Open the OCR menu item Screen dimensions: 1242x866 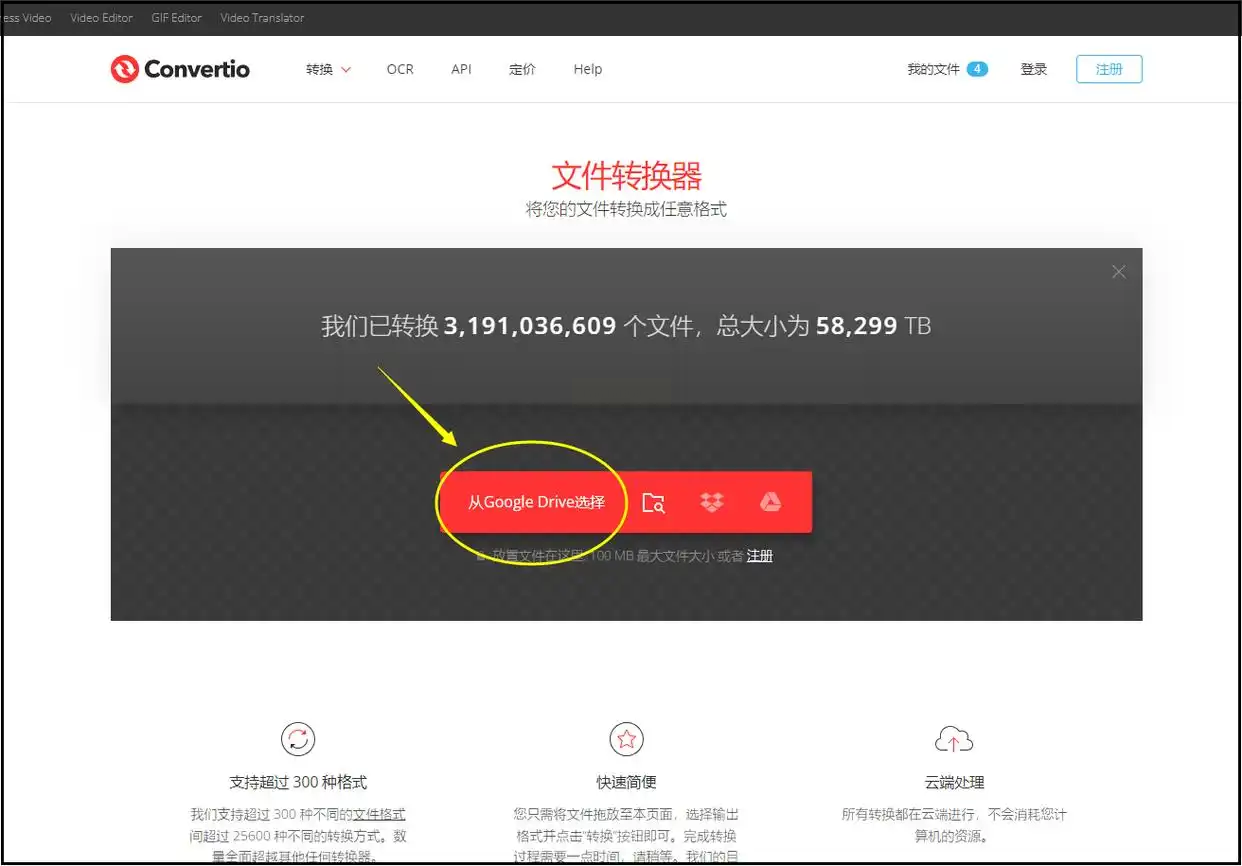(x=400, y=69)
